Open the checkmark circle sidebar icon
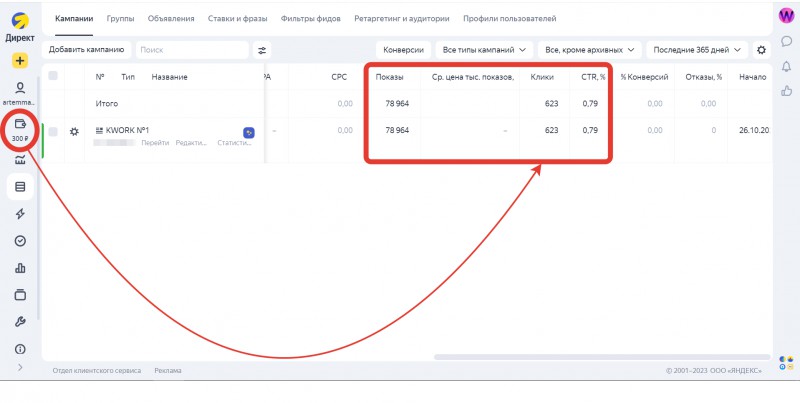 [20, 241]
